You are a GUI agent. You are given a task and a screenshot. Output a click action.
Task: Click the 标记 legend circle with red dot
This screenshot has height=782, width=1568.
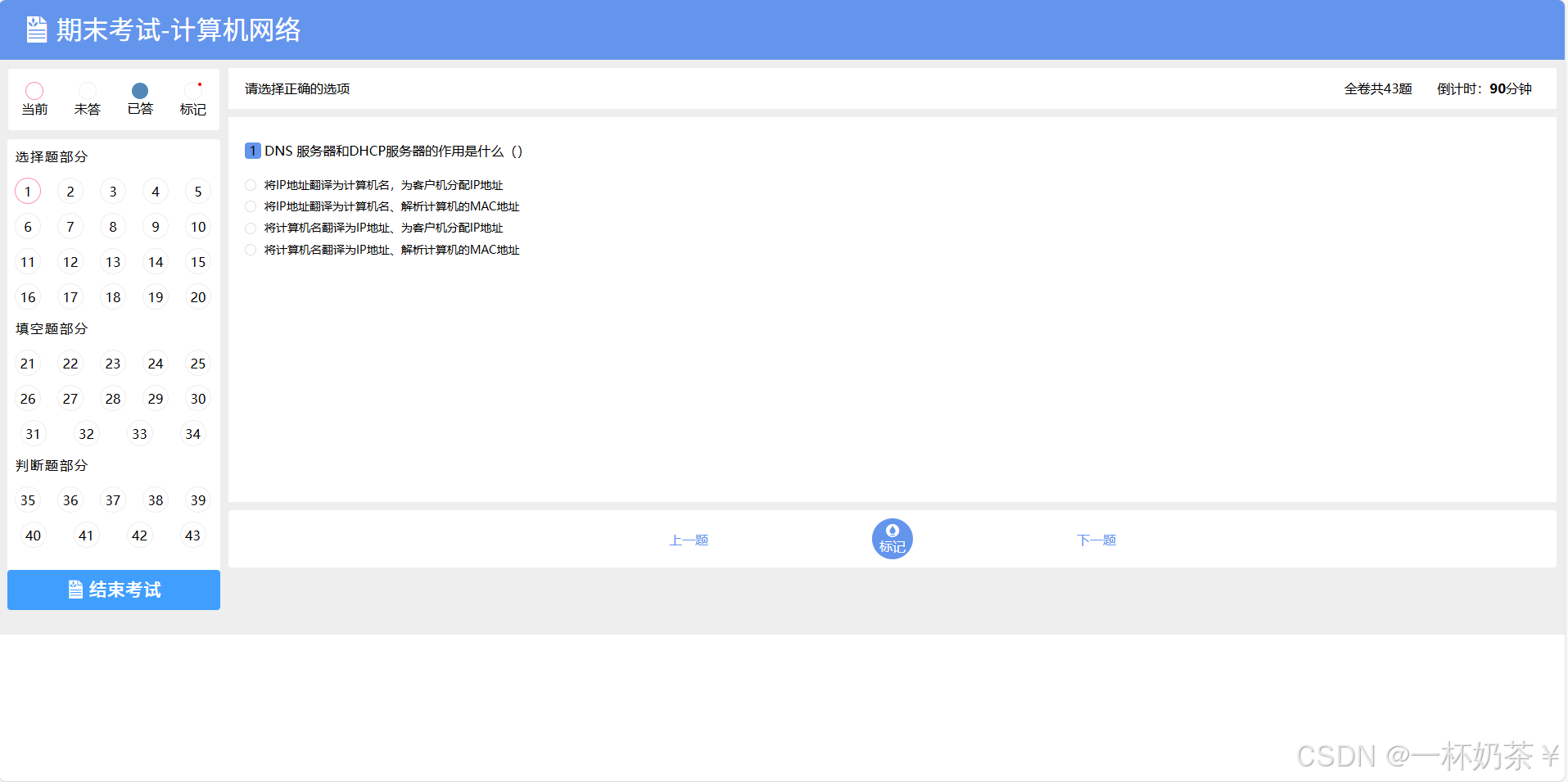[193, 91]
